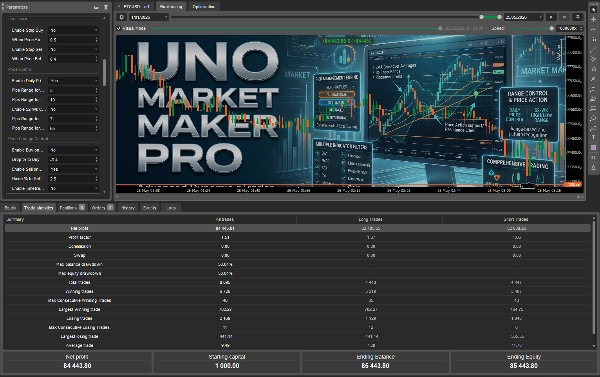Click the Ending equity summary box
This screenshot has height=377, width=600.
tap(523, 362)
